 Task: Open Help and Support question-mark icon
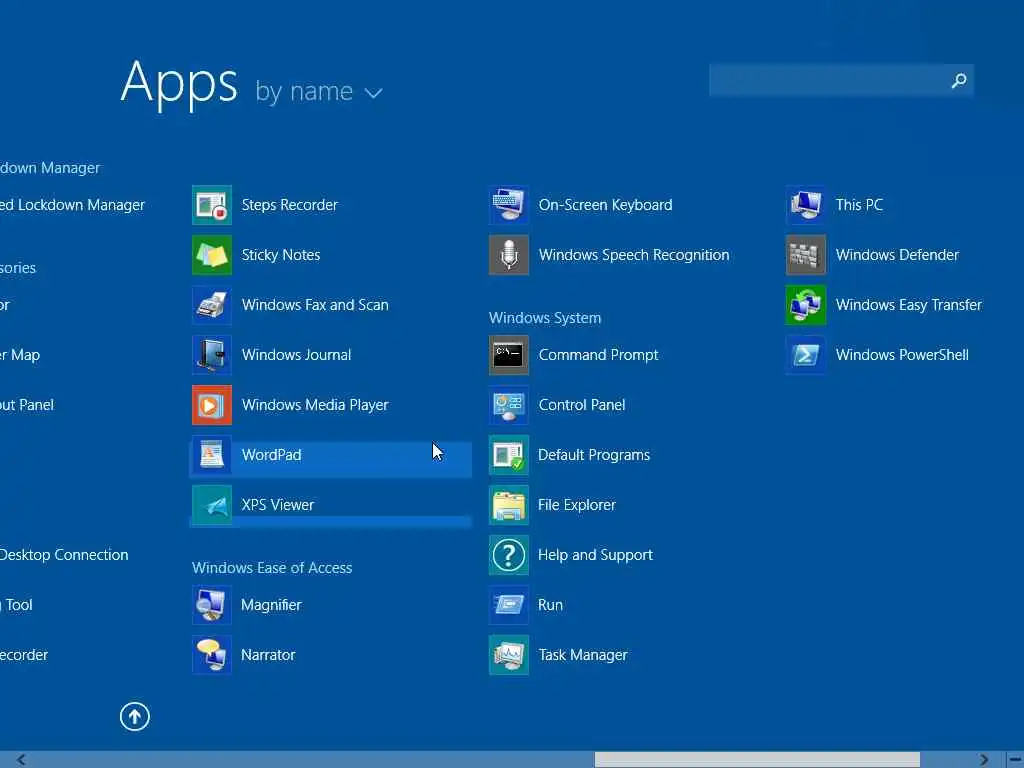pos(509,555)
